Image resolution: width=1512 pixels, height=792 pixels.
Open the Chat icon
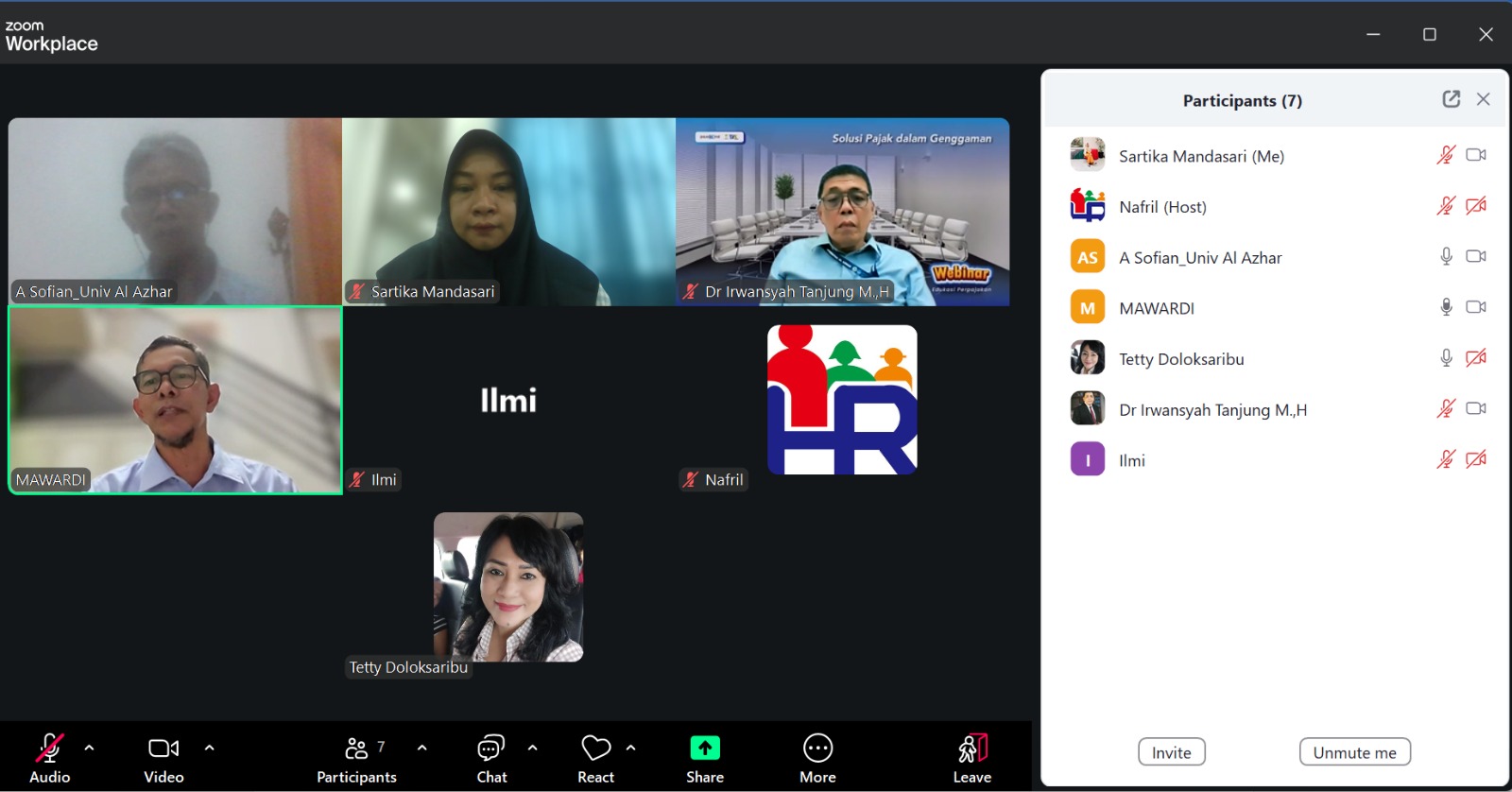(x=491, y=749)
